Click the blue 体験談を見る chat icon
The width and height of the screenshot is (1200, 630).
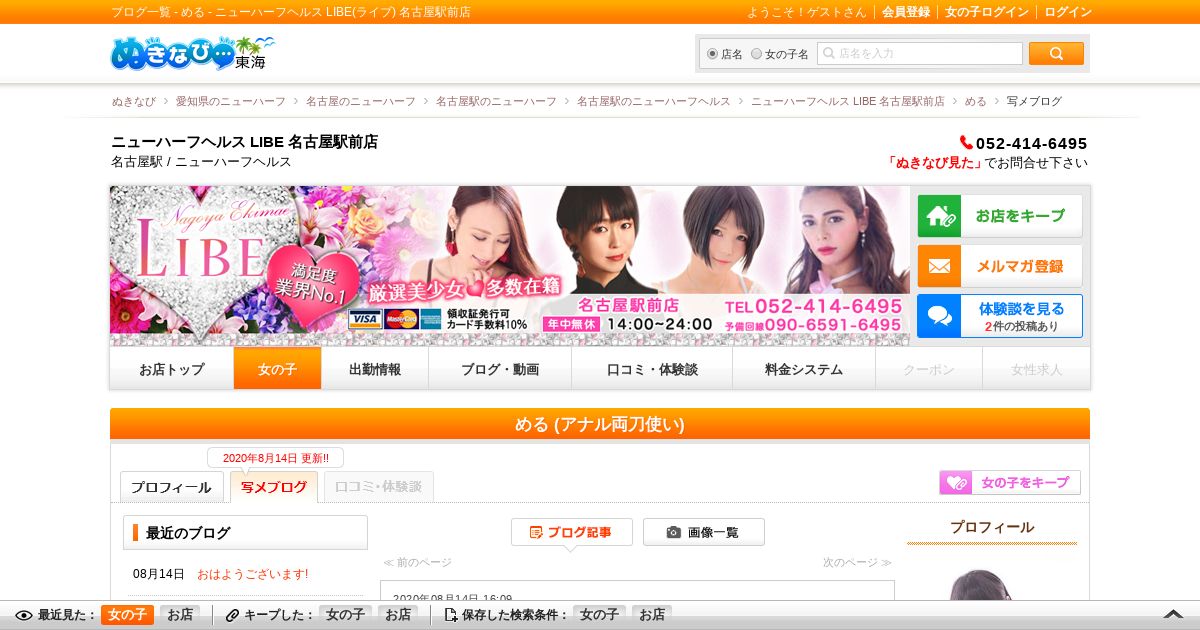pyautogui.click(x=939, y=316)
